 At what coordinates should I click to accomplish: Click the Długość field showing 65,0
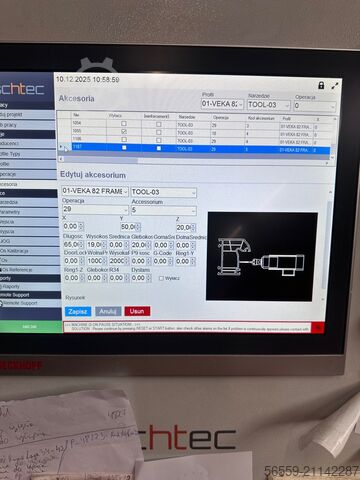point(73,245)
